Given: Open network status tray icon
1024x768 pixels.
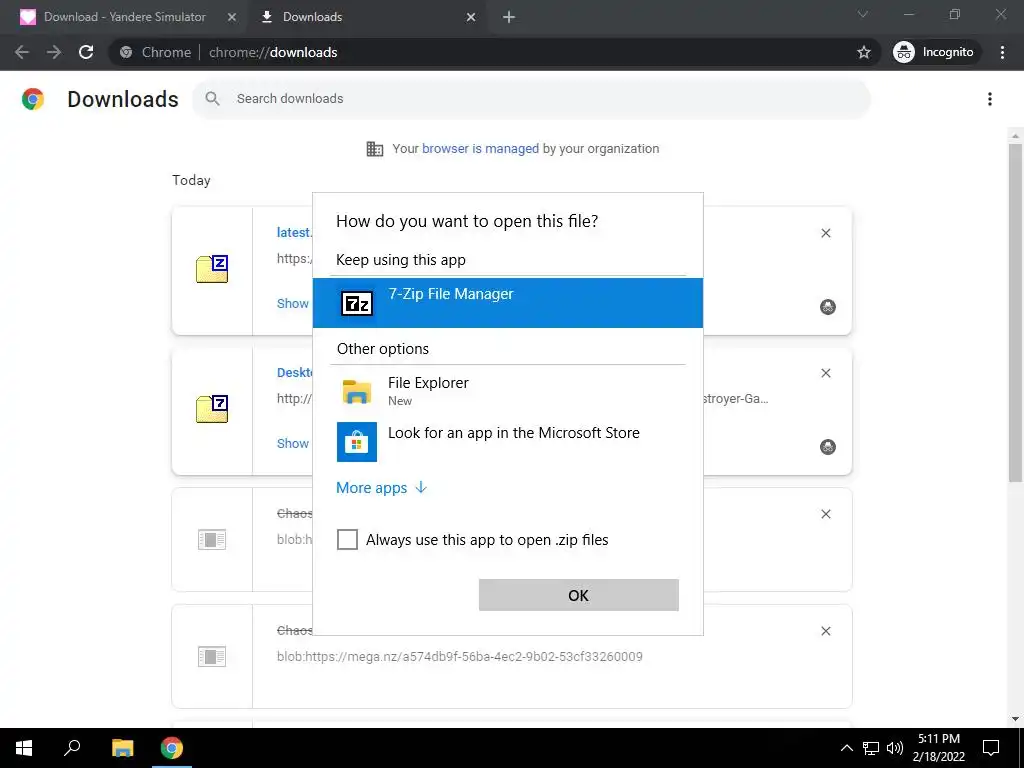Looking at the screenshot, I should [871, 748].
